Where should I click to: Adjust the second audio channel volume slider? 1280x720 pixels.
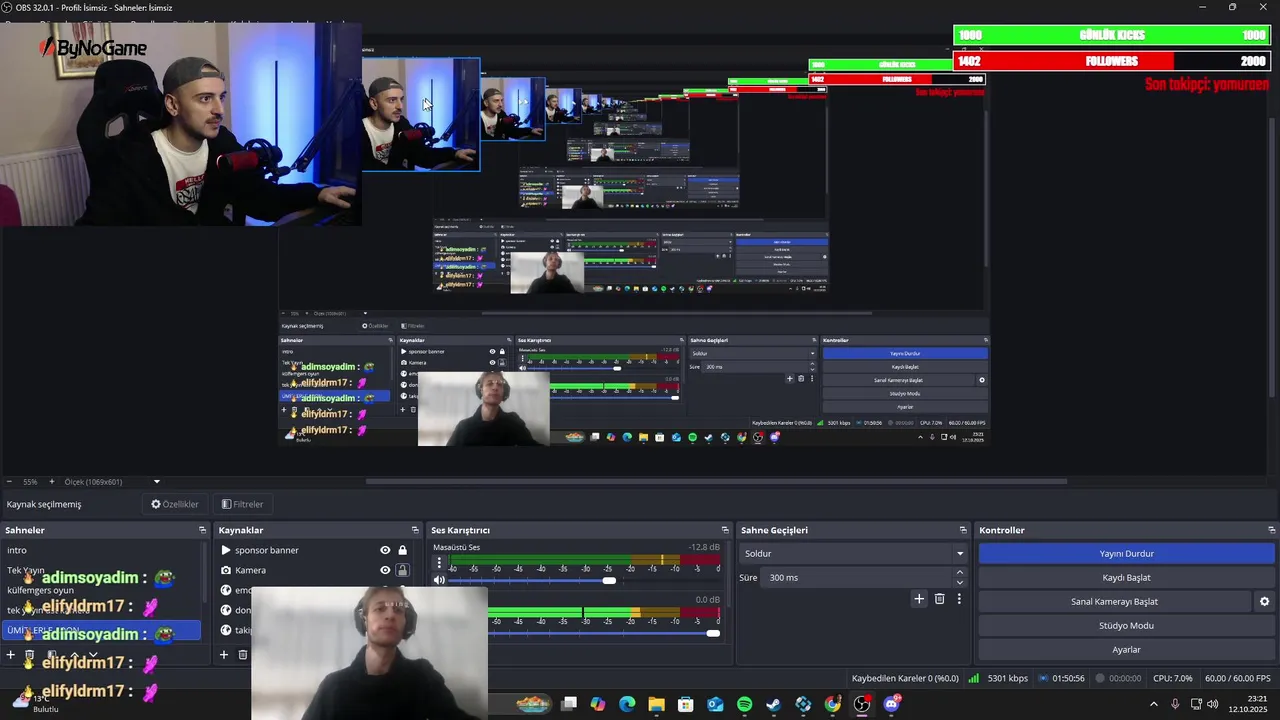[712, 632]
